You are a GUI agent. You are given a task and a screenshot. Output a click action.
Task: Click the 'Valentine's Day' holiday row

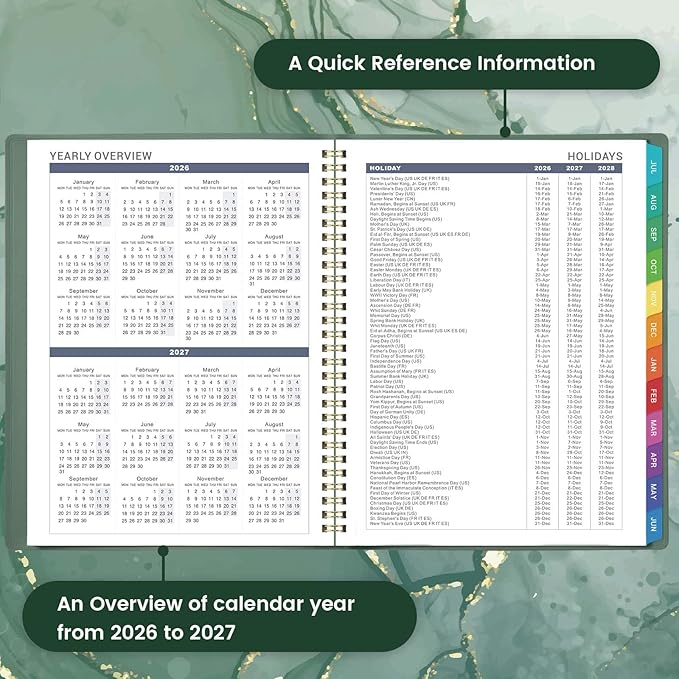click(494, 189)
